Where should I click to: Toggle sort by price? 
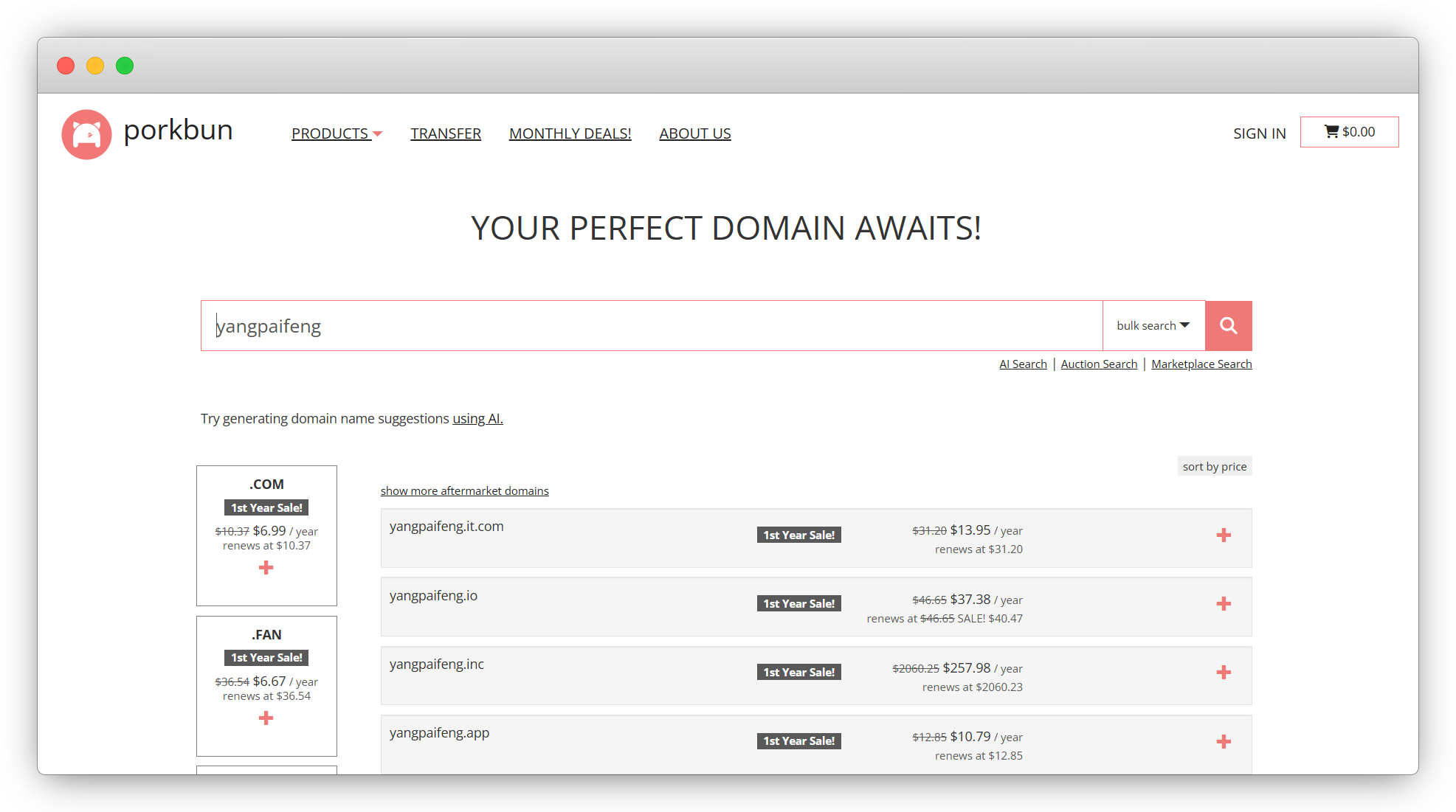coord(1214,466)
